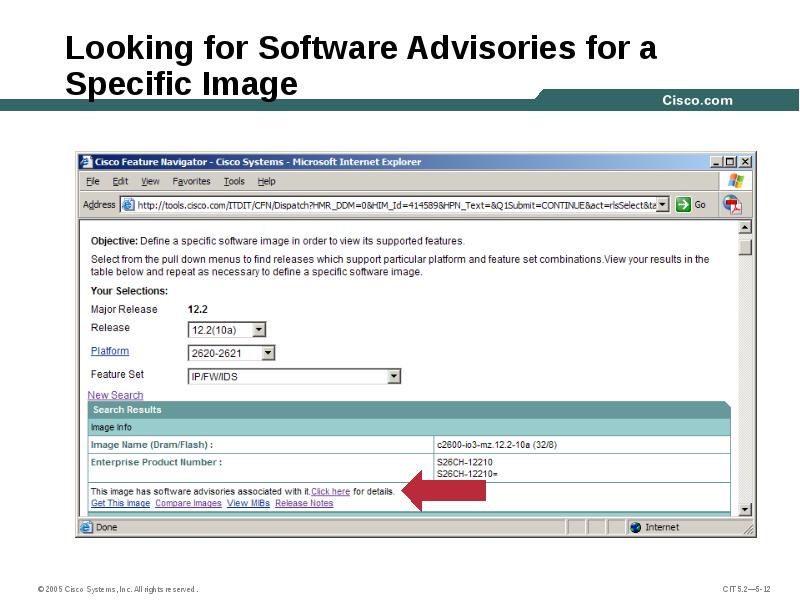This screenshot has width=800, height=600.
Task: Click the address URL field
Action: (x=396, y=205)
